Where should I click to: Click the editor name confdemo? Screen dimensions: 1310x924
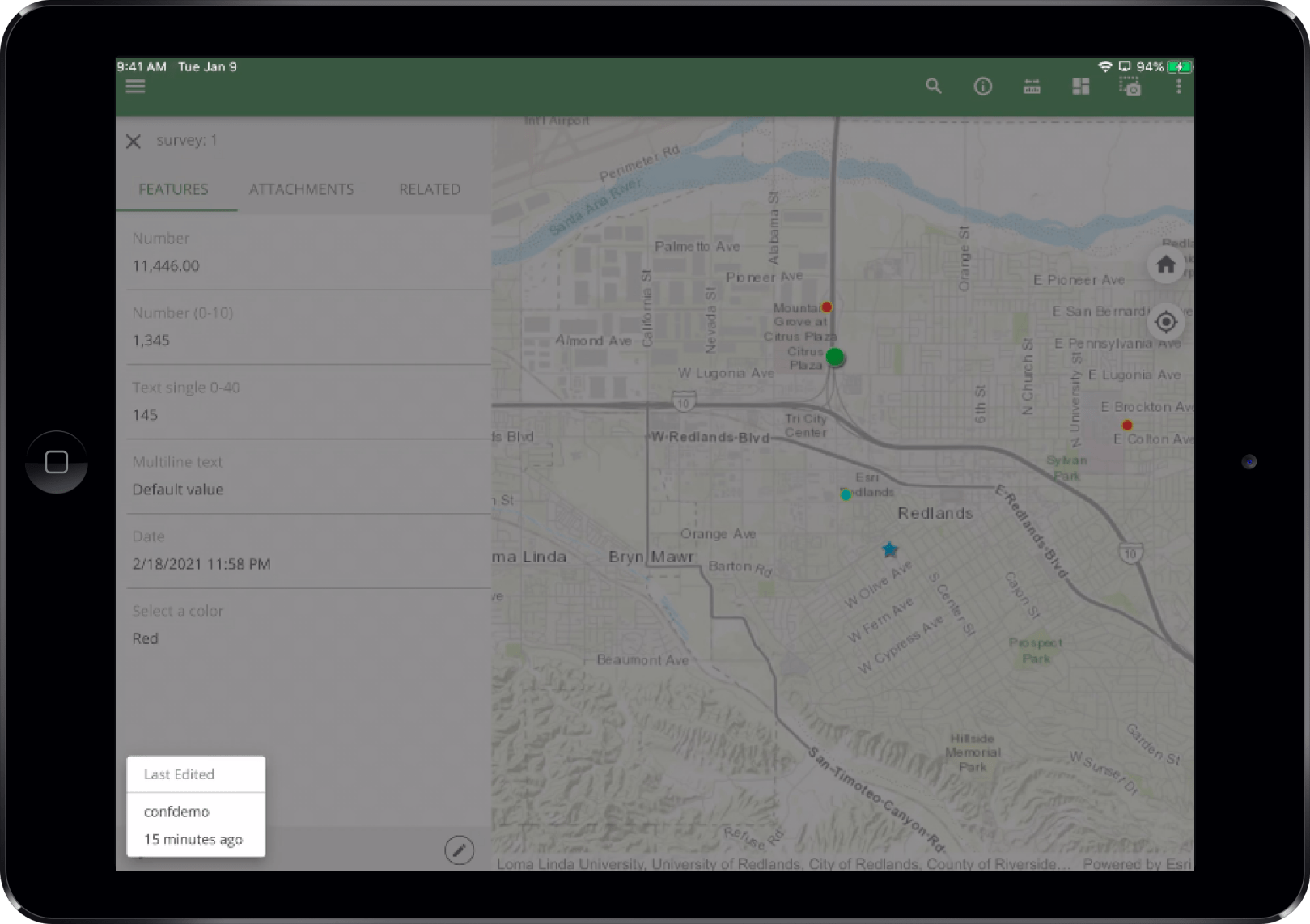[176, 812]
